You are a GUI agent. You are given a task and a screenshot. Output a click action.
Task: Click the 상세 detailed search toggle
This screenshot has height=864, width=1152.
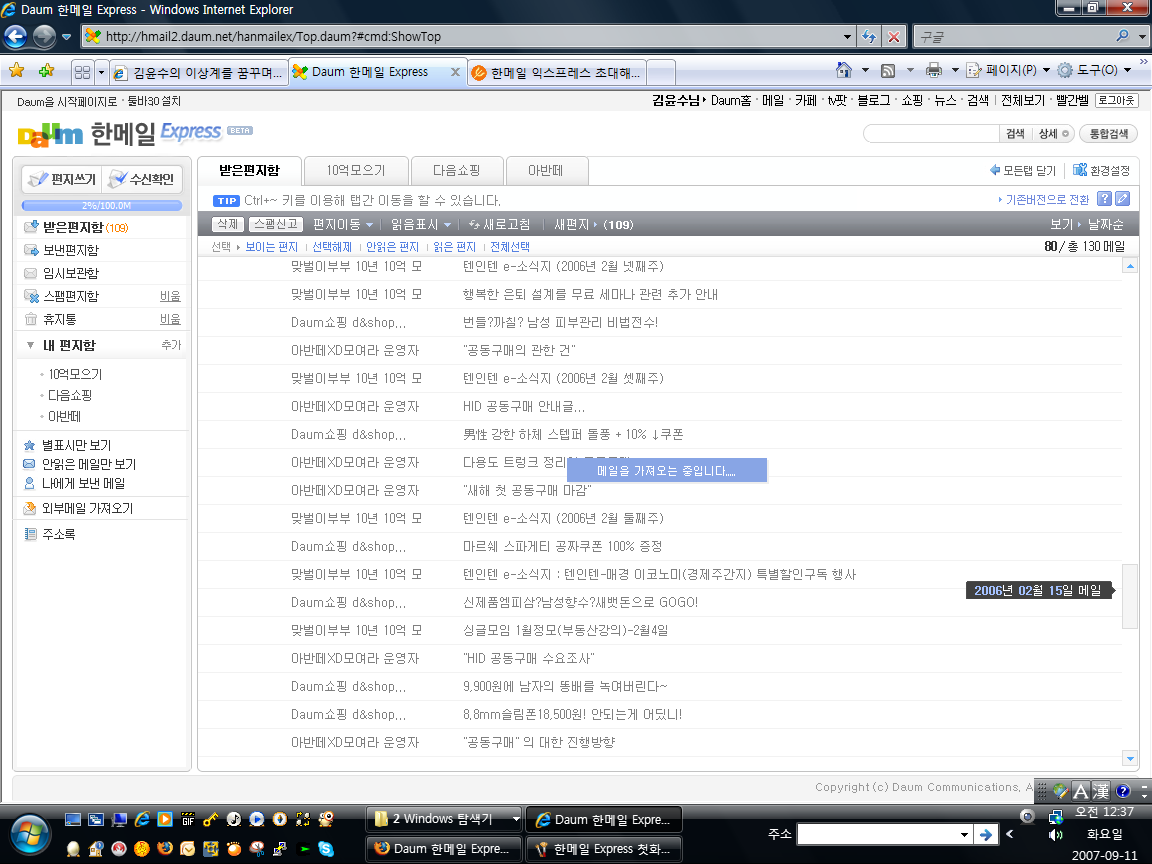coord(1053,134)
